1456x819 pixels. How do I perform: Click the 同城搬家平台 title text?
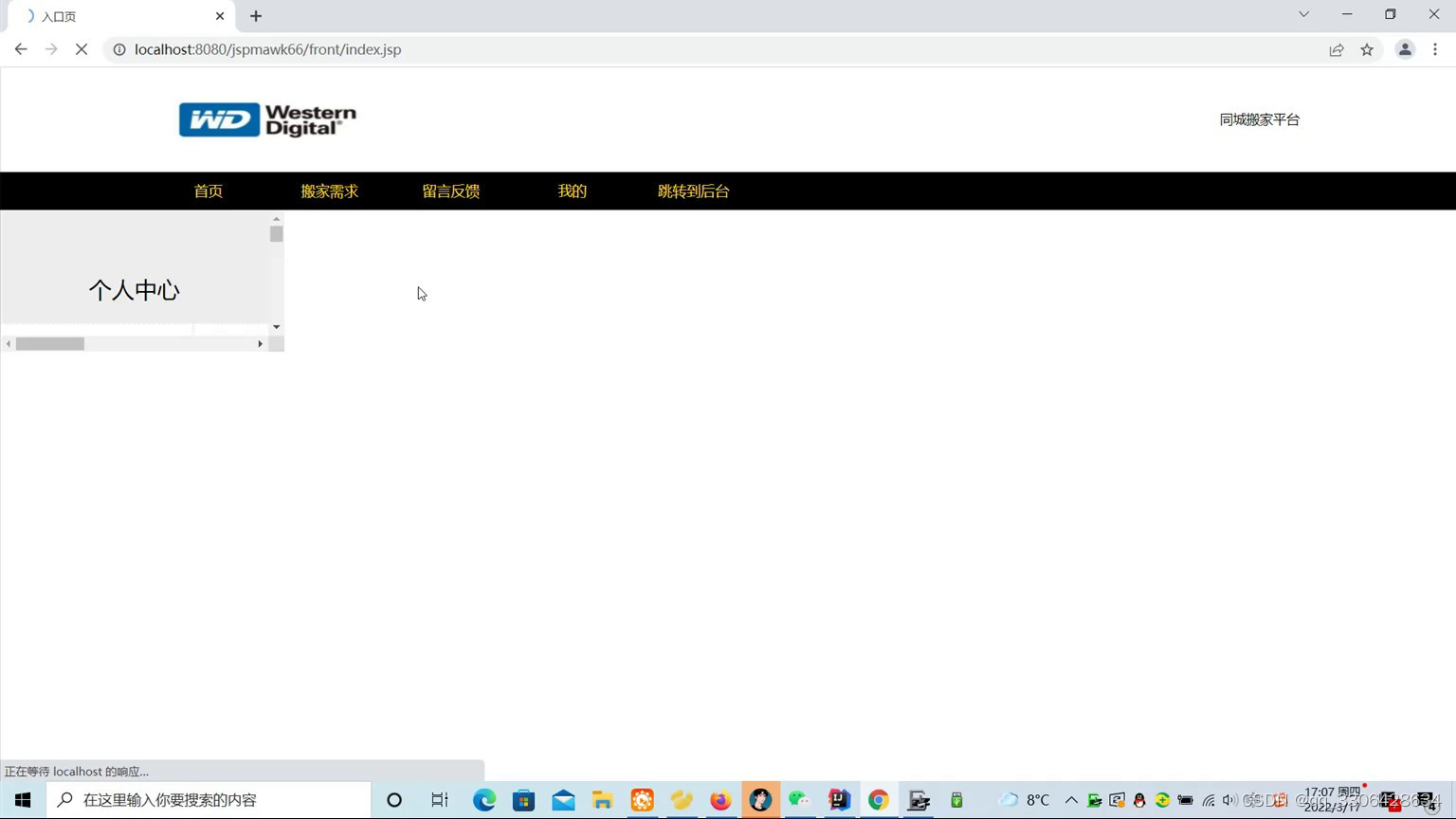coord(1259,119)
